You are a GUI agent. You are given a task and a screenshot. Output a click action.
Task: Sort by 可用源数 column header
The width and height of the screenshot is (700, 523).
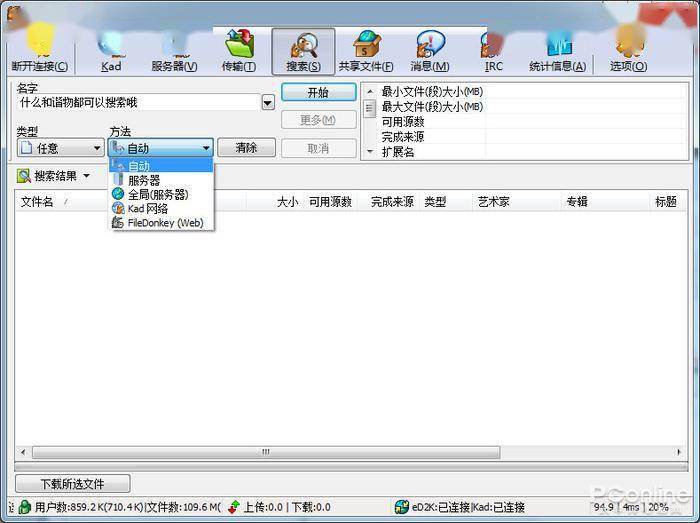(x=330, y=202)
